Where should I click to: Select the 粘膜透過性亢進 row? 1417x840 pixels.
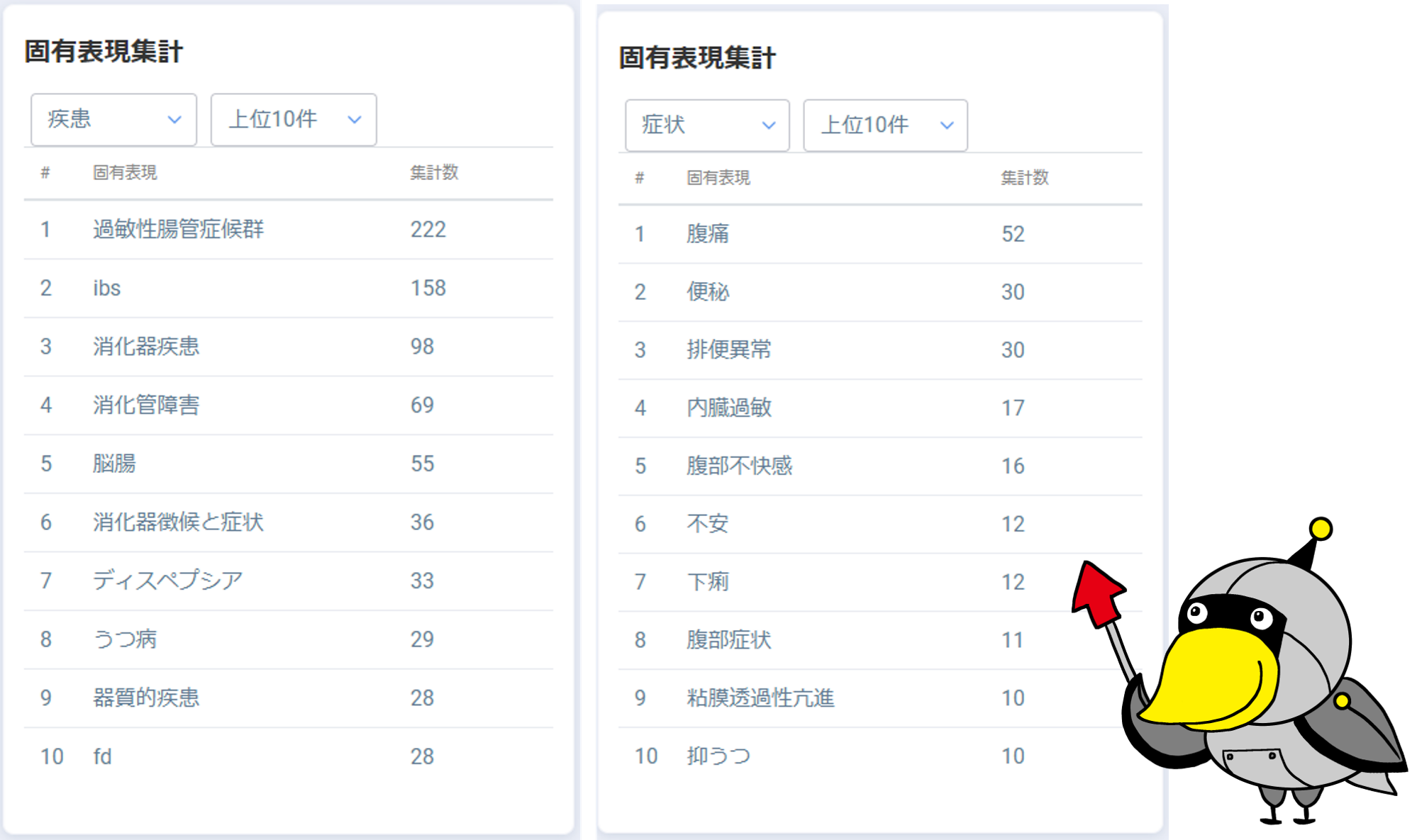pyautogui.click(x=760, y=698)
